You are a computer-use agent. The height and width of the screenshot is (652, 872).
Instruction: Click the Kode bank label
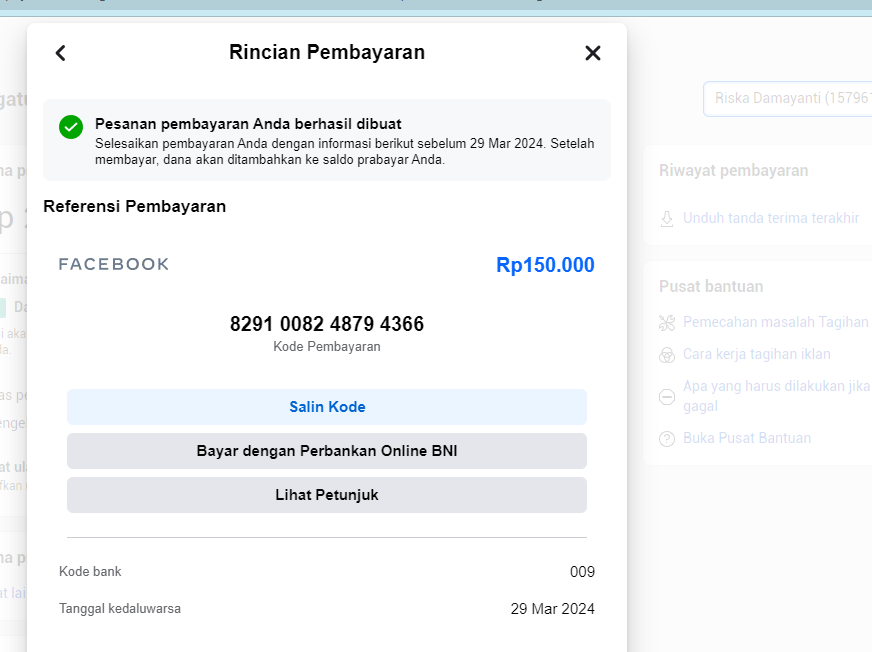90,572
